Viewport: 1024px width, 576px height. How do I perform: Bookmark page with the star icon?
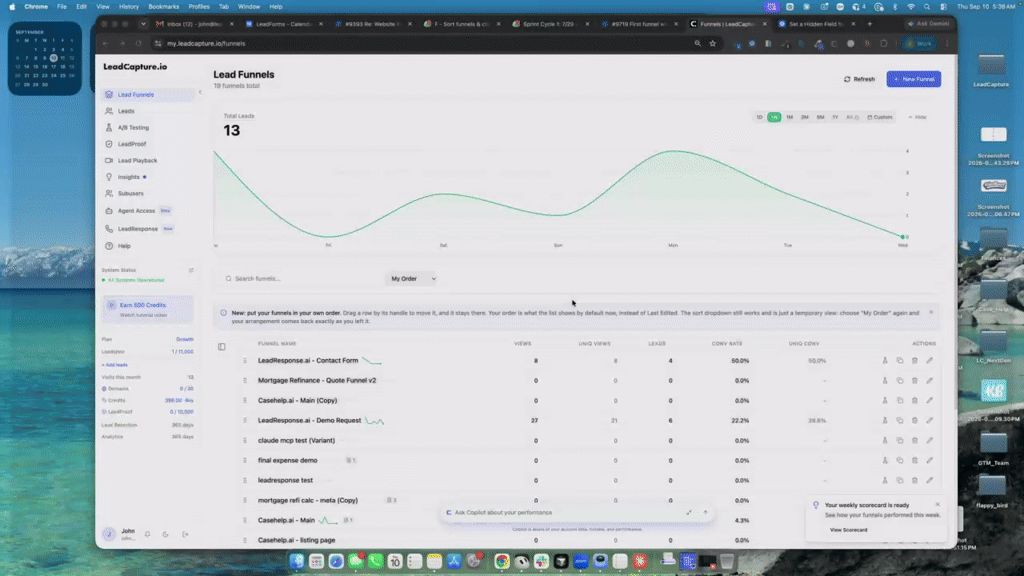pyautogui.click(x=712, y=44)
